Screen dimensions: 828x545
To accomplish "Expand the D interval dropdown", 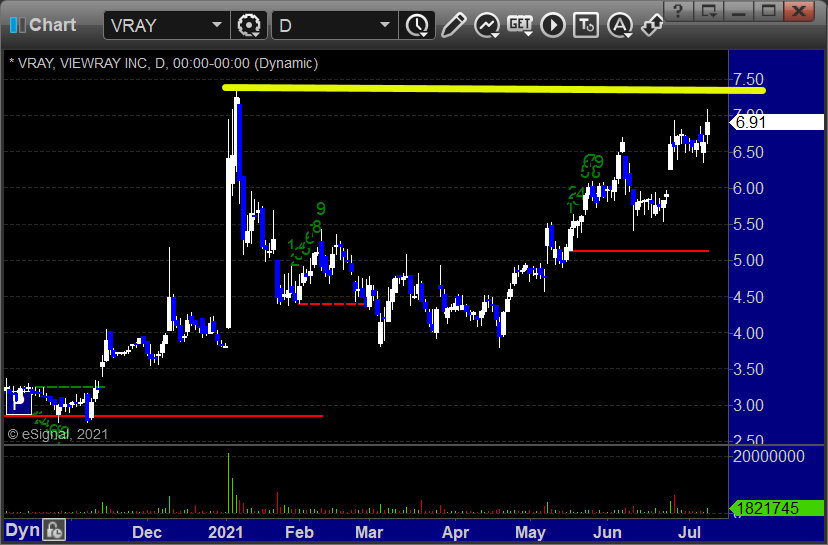I will click(385, 25).
